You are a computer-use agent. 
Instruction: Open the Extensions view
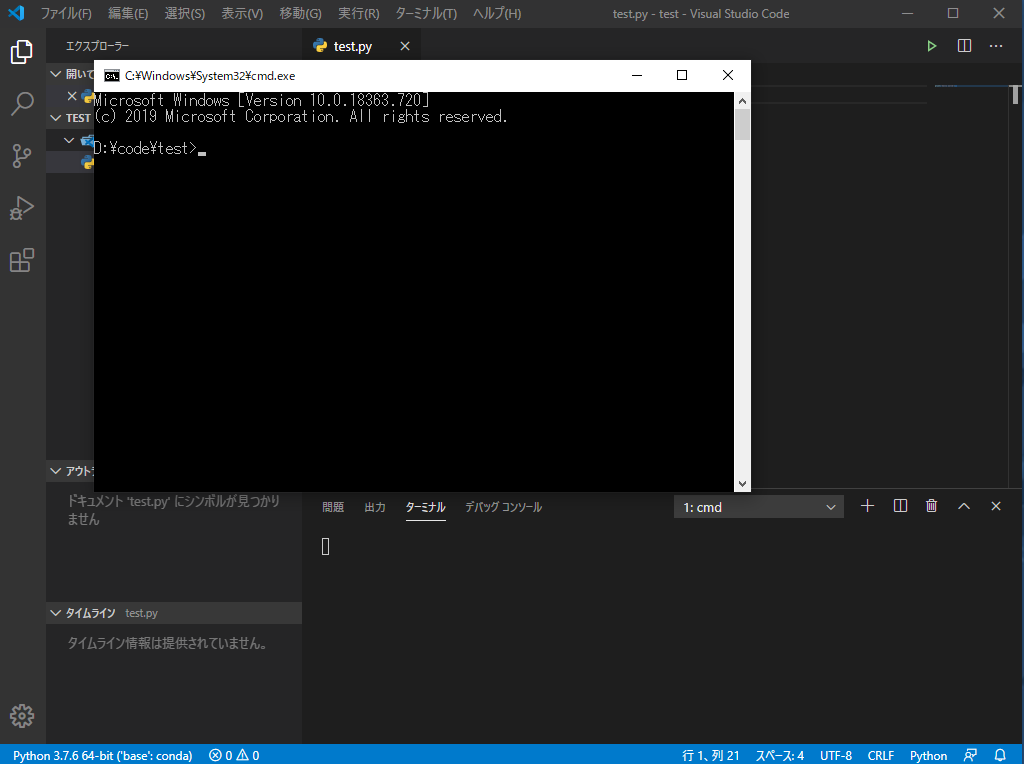tap(22, 261)
